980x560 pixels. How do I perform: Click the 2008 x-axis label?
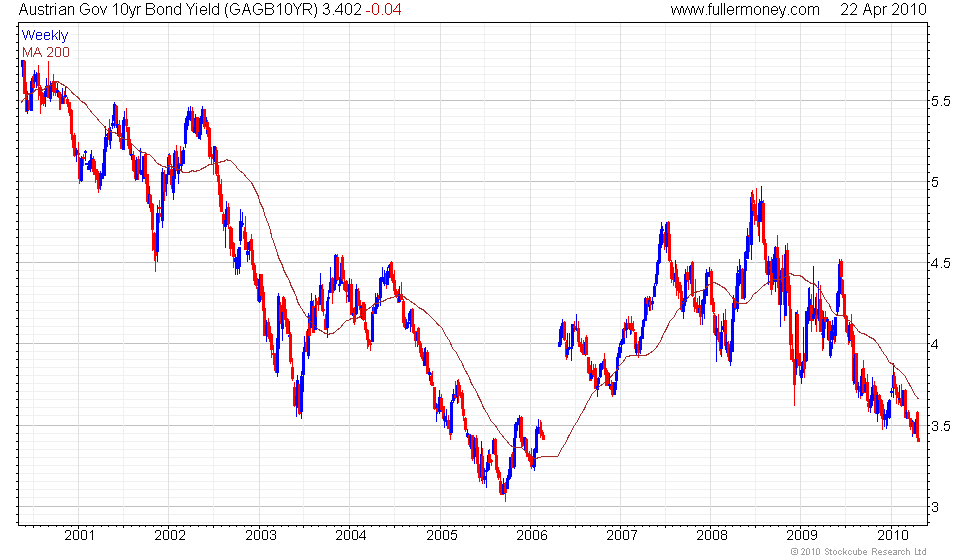[x=712, y=535]
